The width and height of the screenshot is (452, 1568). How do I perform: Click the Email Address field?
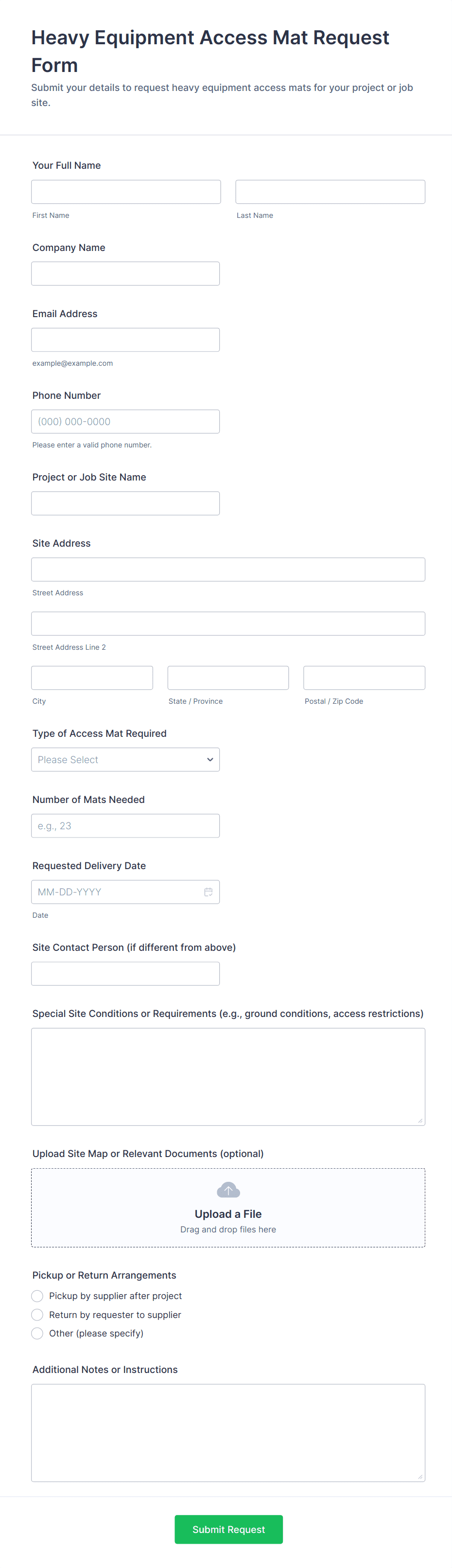pyautogui.click(x=125, y=339)
